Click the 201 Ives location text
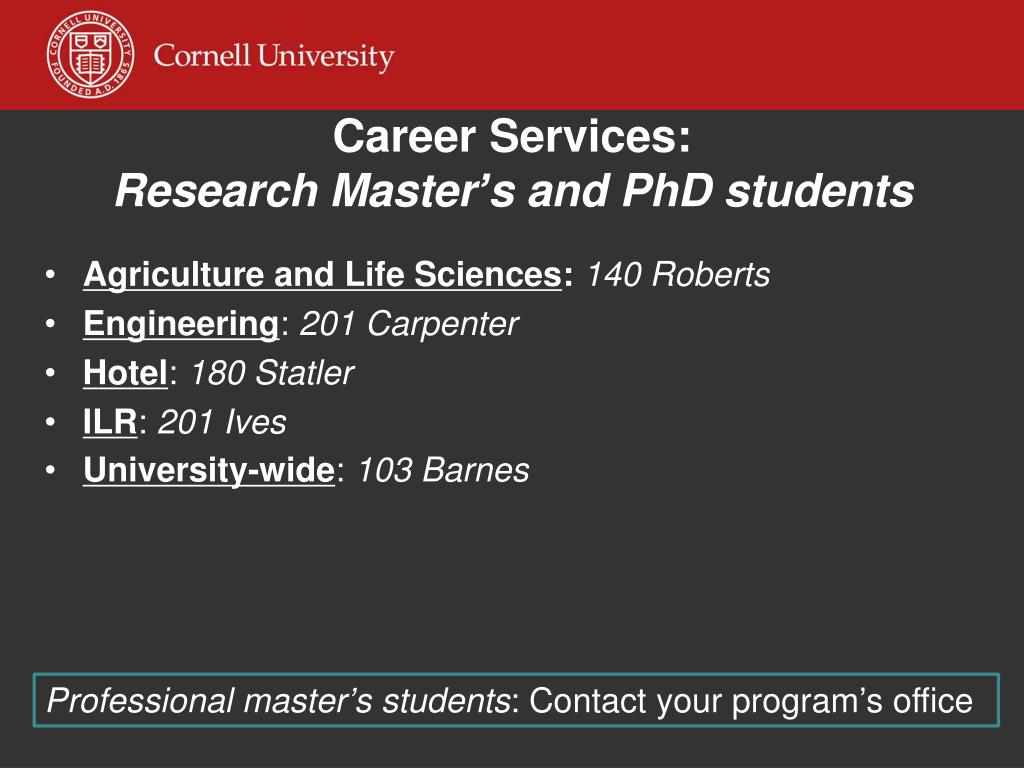This screenshot has width=1024, height=768. pyautogui.click(x=222, y=422)
